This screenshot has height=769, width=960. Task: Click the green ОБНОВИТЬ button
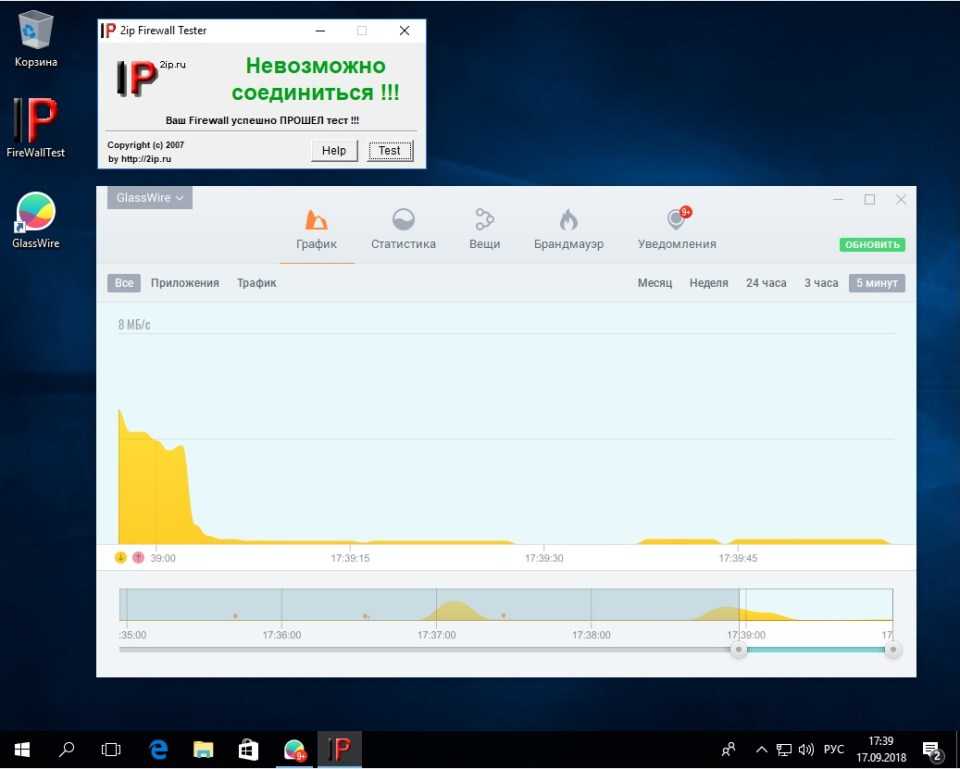(x=872, y=245)
